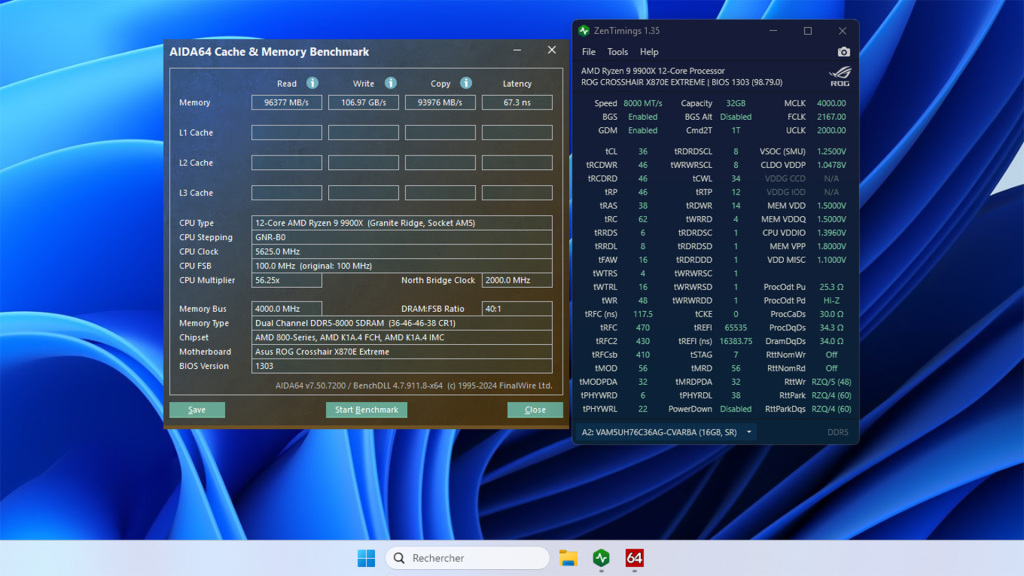Open the memory module A2 dropdown

[x=666, y=432]
